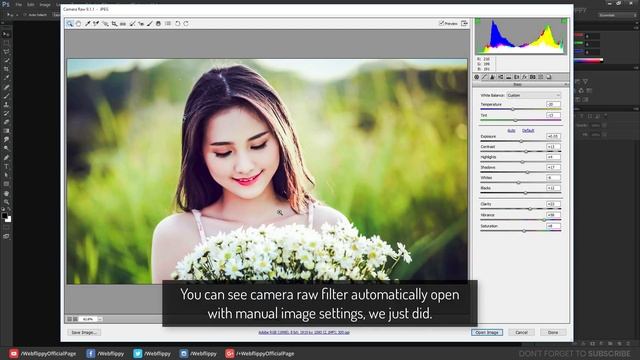Image resolution: width=640 pixels, height=360 pixels.
Task: Select the Camera Raw Zoom tool
Action: [70, 24]
